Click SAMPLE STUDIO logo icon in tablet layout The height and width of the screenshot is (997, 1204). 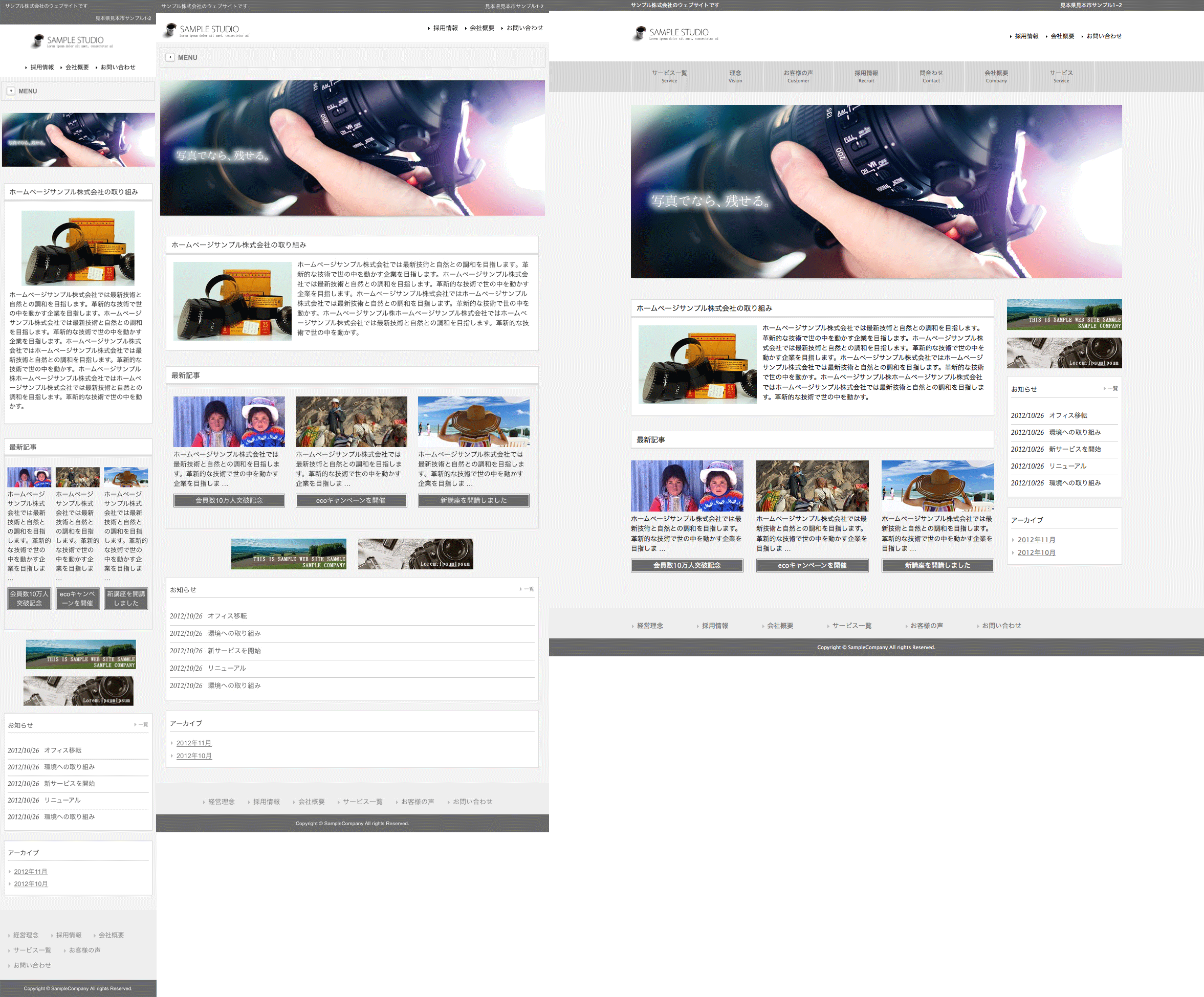coord(170,30)
